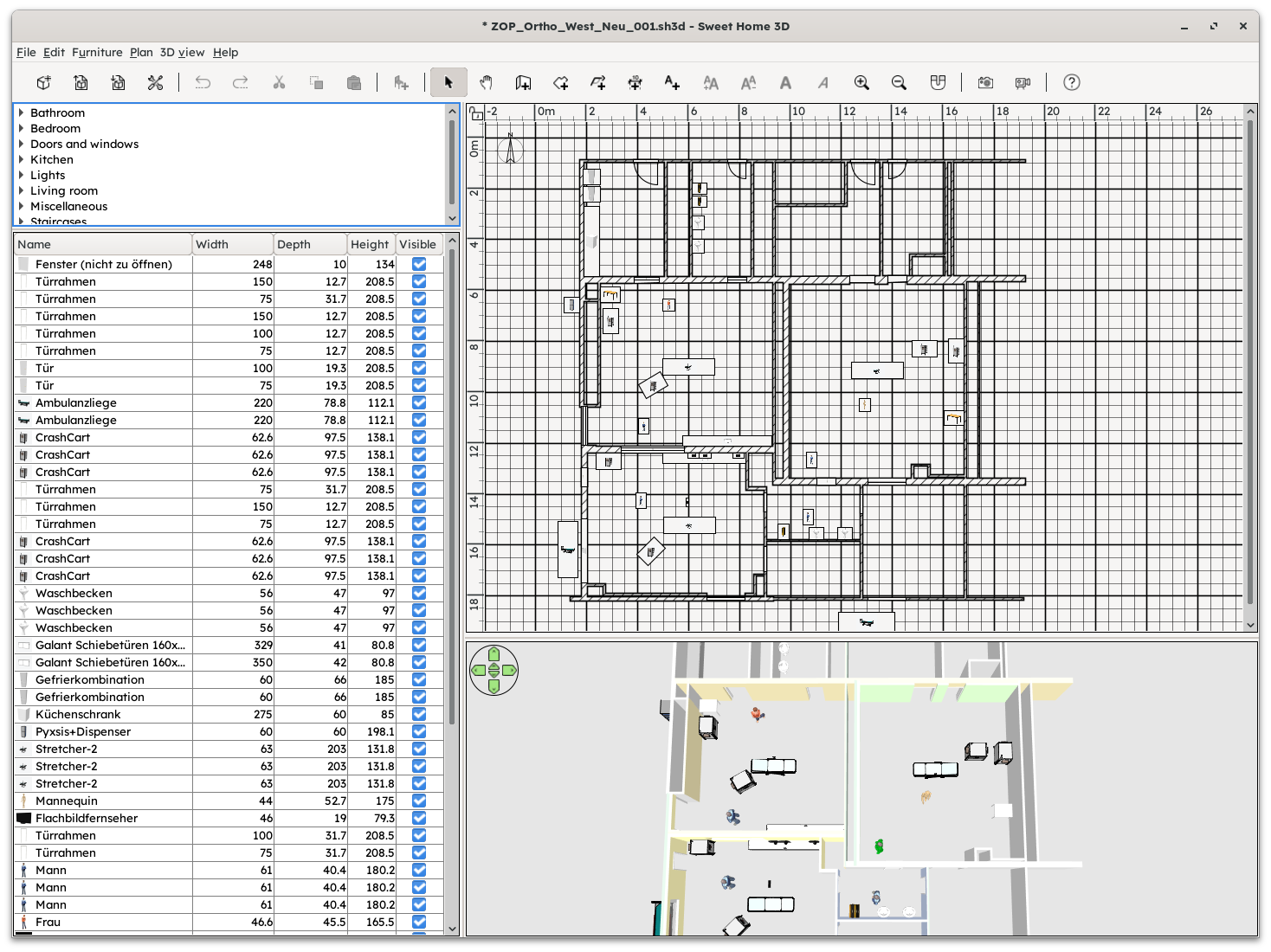Expand the Kitchen catalog category
The width and height of the screenshot is (1271, 952).
[x=22, y=159]
